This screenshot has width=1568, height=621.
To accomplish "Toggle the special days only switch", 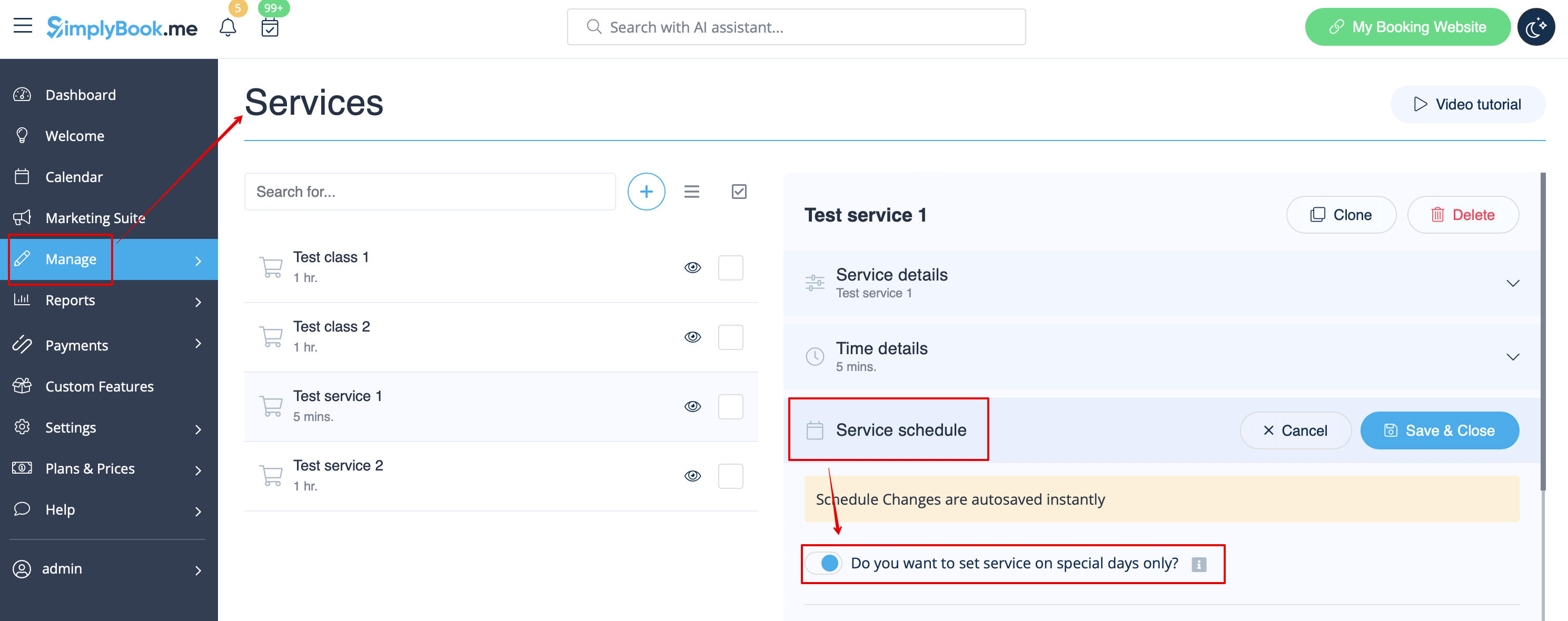I will [823, 563].
